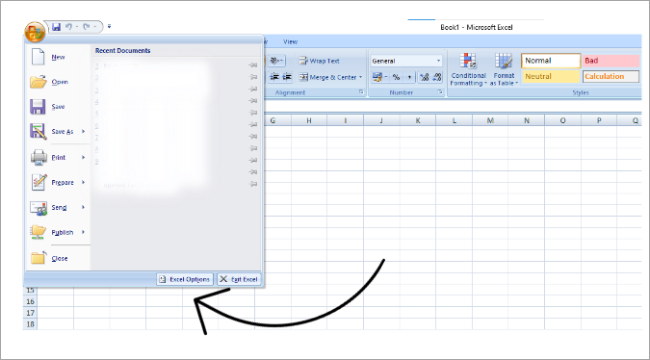The height and width of the screenshot is (360, 650).
Task: Click Undo arrow in Quick Access Toolbar
Action: tap(68, 27)
